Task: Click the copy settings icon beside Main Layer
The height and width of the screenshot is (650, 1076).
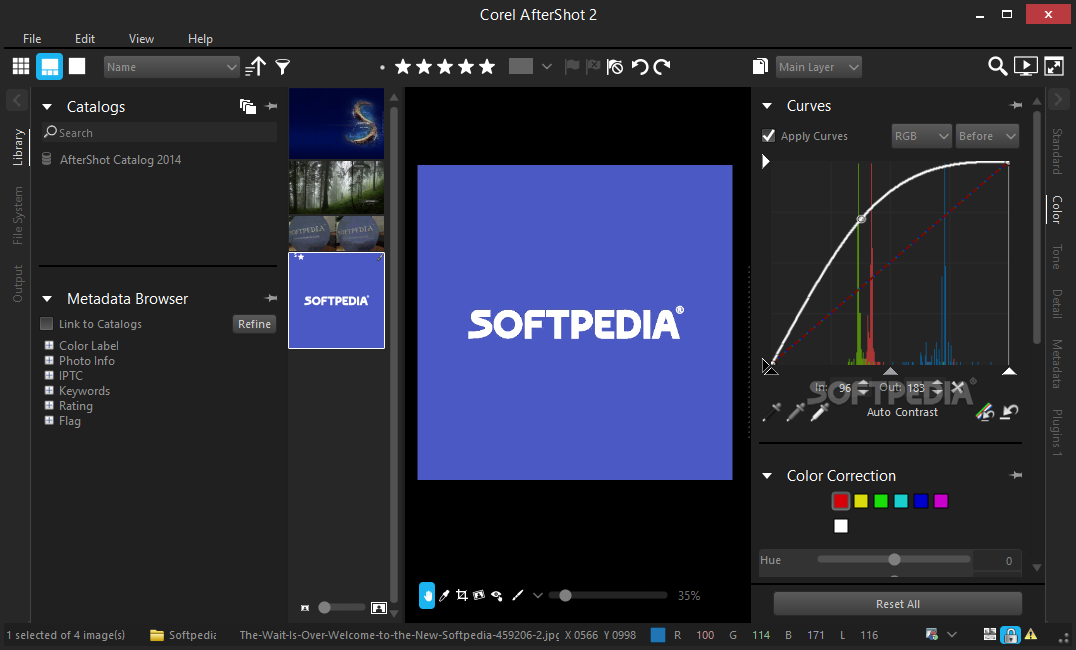Action: tap(760, 66)
